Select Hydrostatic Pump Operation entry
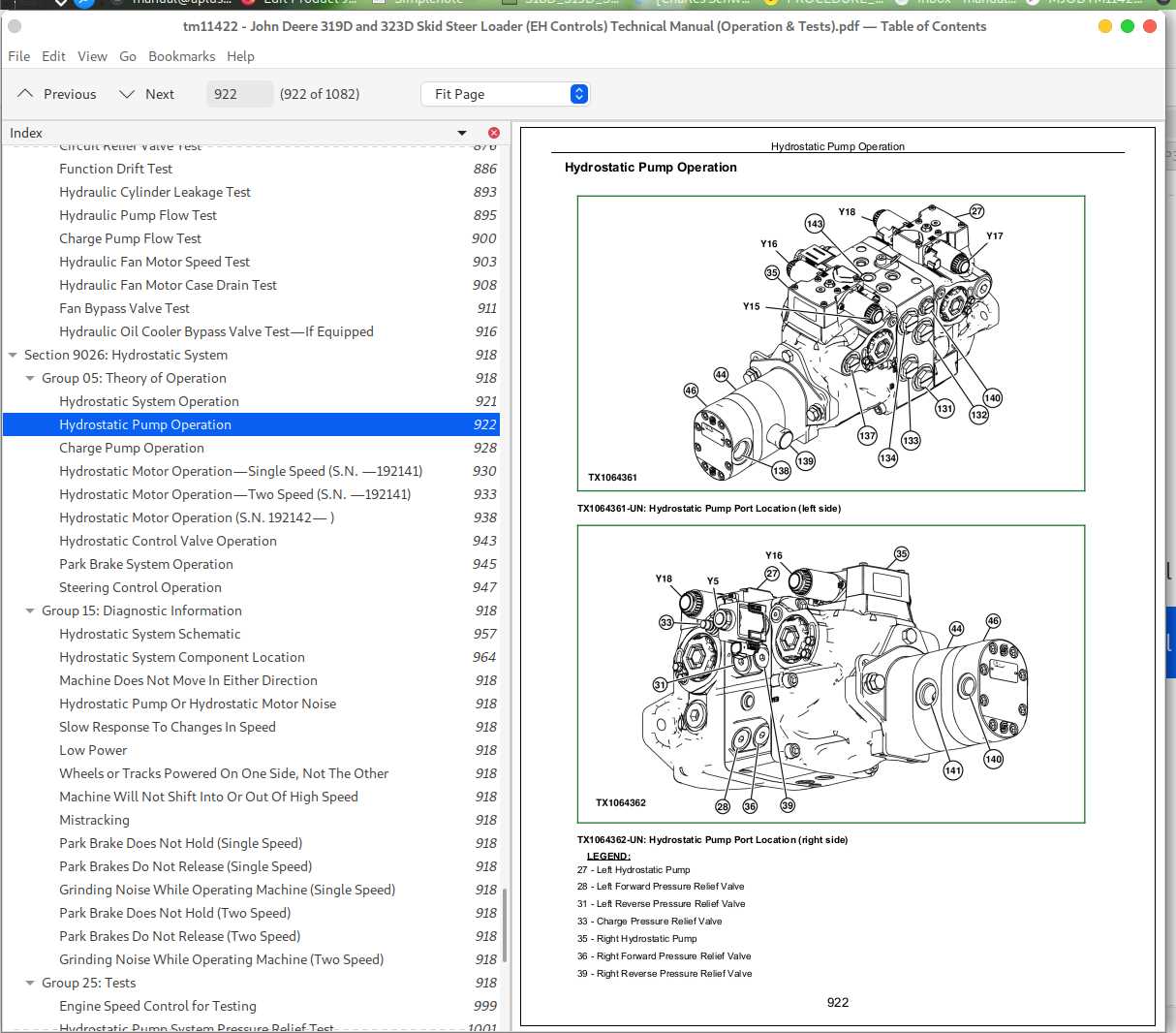Screen dimensions: 1176x1033 [x=251, y=424]
